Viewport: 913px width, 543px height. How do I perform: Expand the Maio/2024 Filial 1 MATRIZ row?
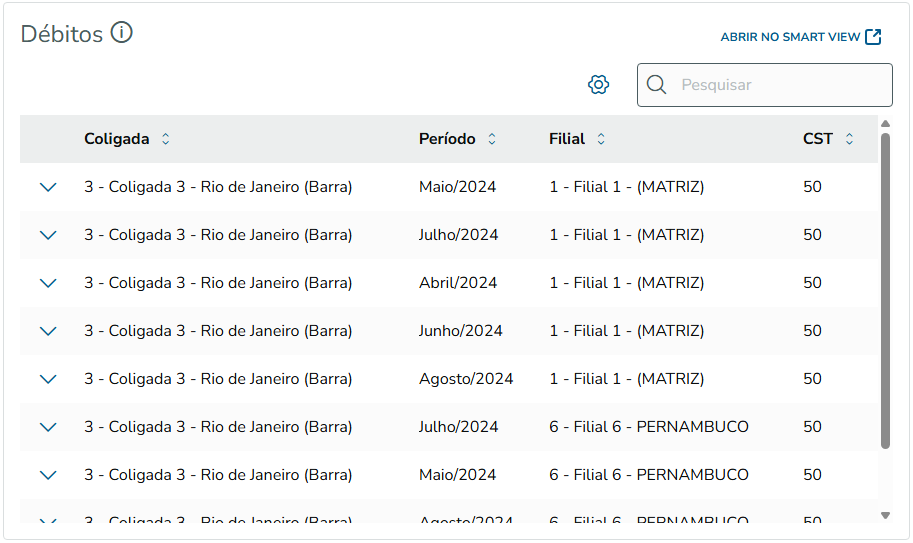(48, 187)
